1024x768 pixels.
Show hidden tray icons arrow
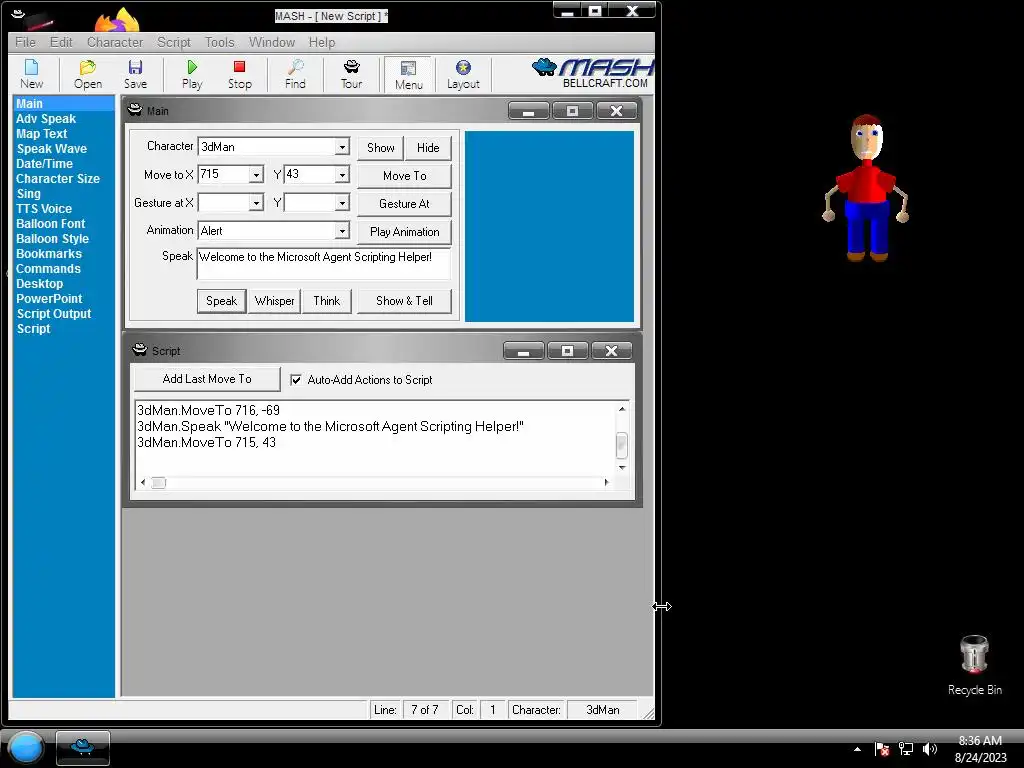[857, 749]
